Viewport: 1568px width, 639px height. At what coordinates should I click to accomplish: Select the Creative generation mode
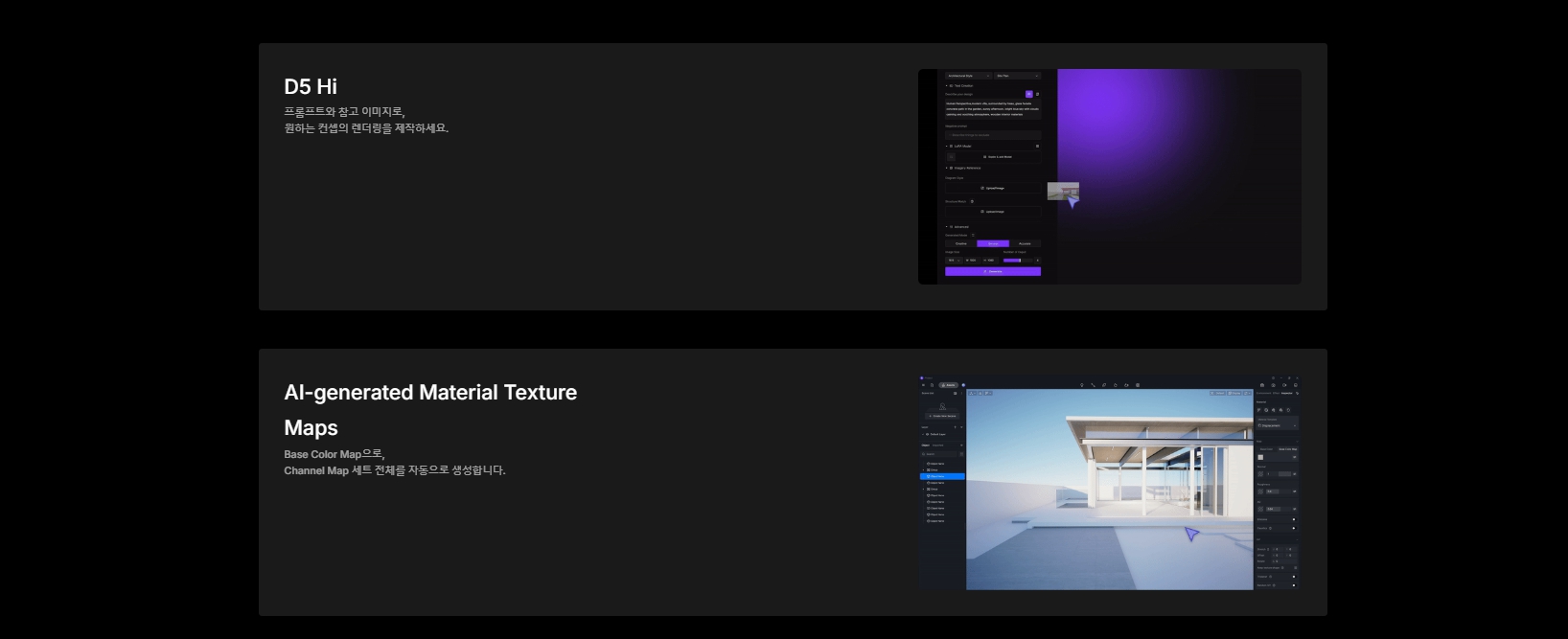click(x=961, y=243)
